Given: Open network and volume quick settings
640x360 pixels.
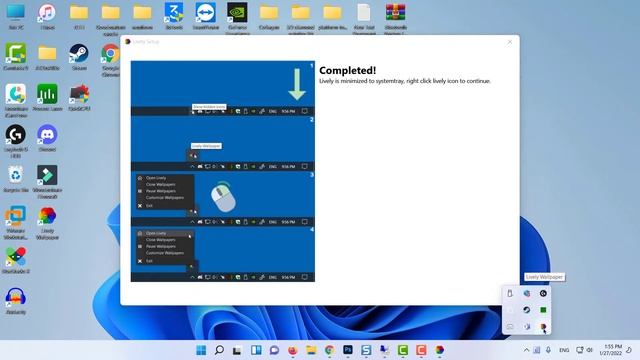Looking at the screenshot, I should pyautogui.click(x=584, y=350).
